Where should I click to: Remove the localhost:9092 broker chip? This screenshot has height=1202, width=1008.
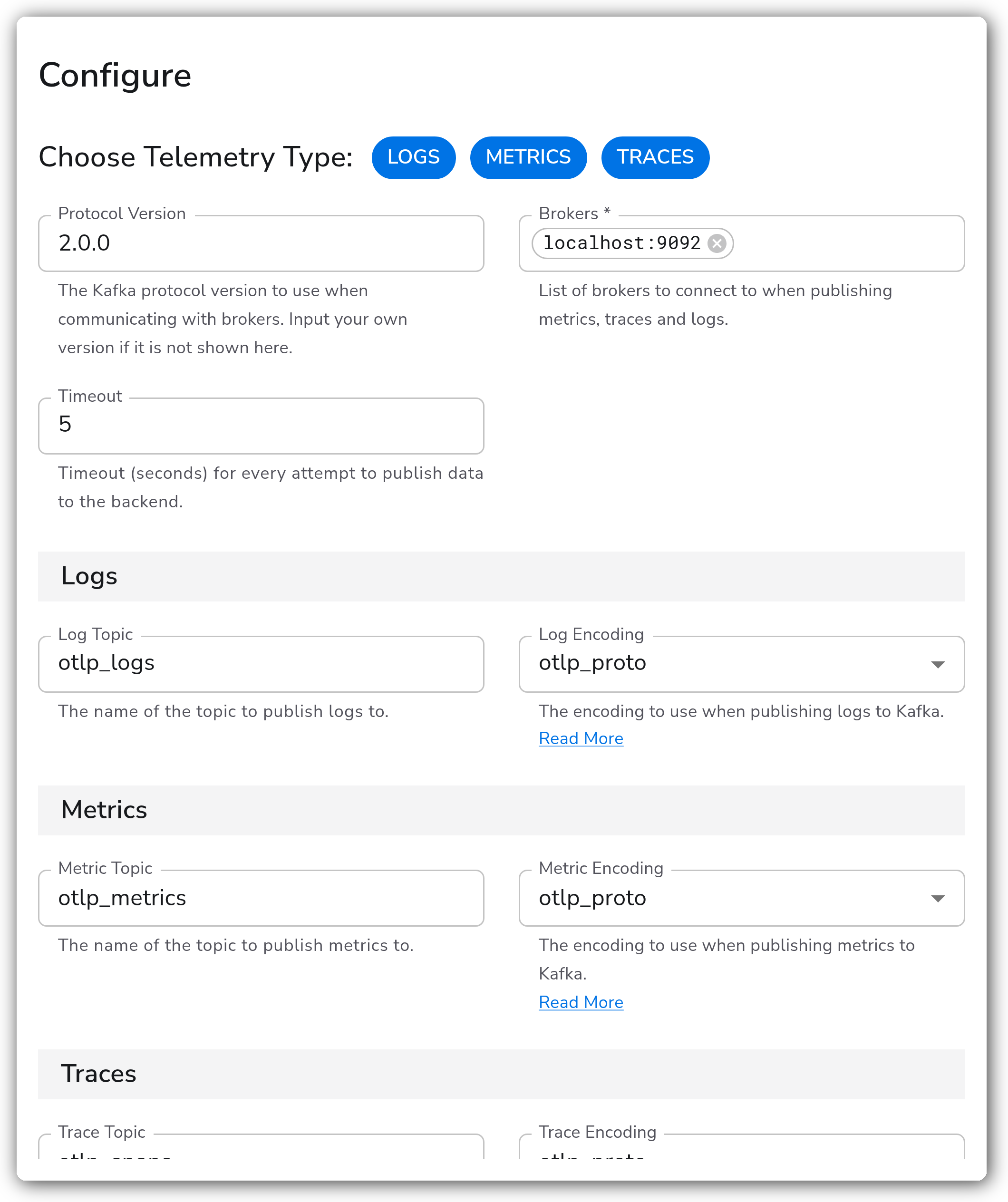(x=717, y=243)
